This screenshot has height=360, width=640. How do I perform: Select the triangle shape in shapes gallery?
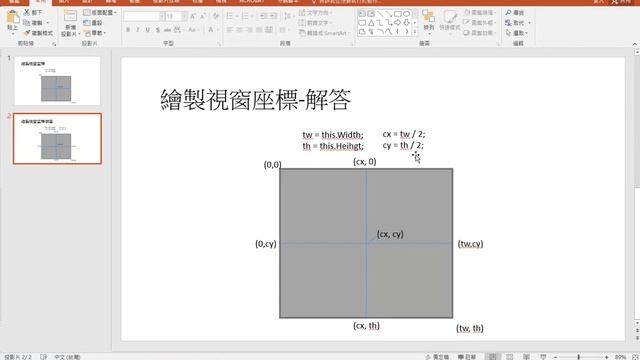[x=371, y=23]
